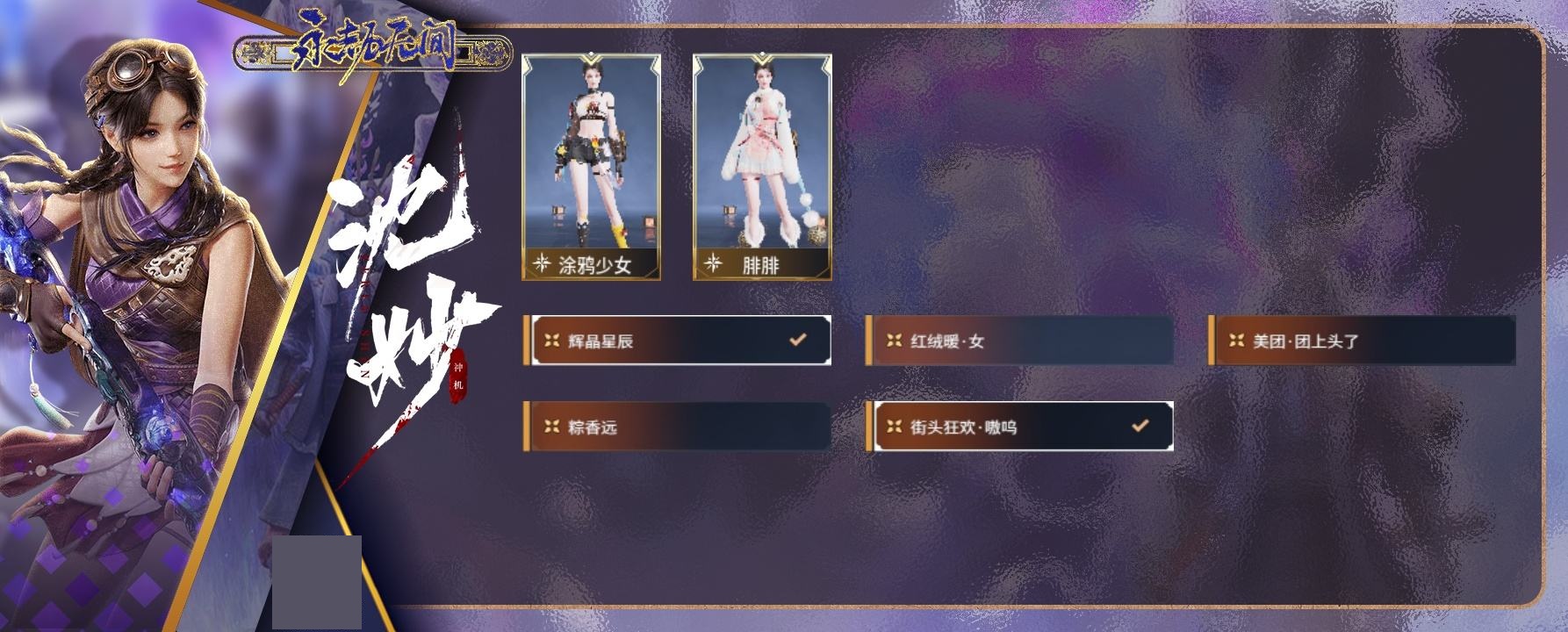Click the 辉晶星辰 item label

[x=601, y=341]
